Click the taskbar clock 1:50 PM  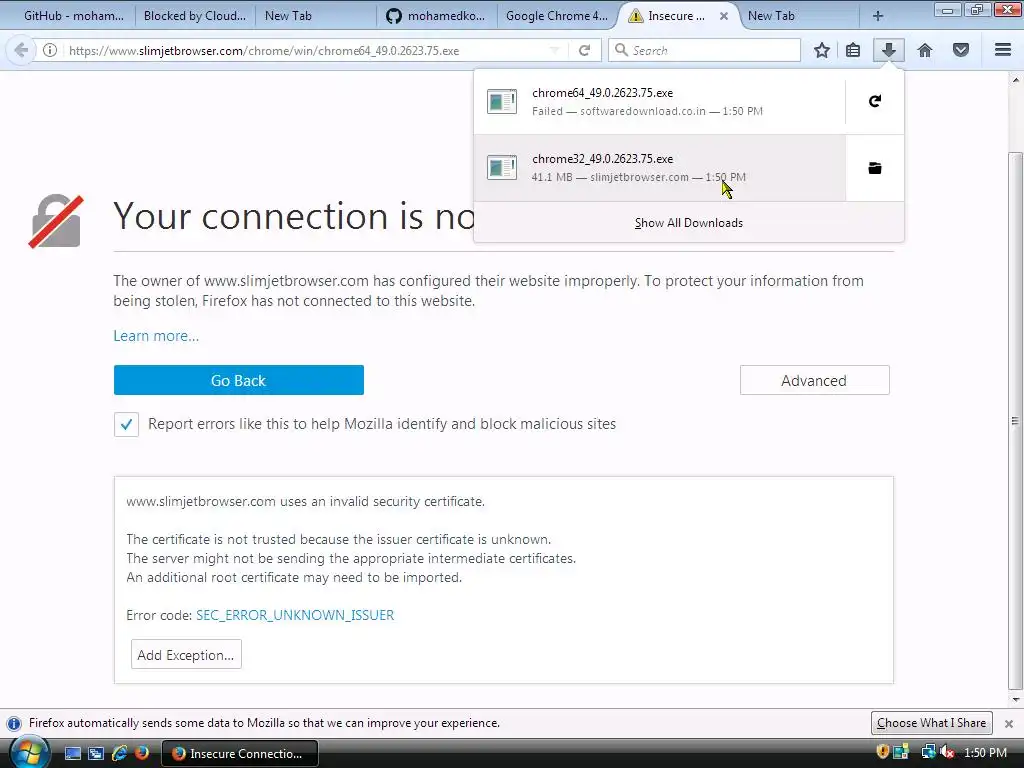(x=985, y=753)
